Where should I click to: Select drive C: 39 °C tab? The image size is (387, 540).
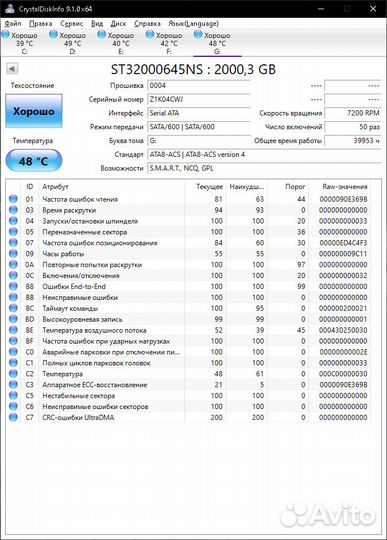pyautogui.click(x=24, y=43)
